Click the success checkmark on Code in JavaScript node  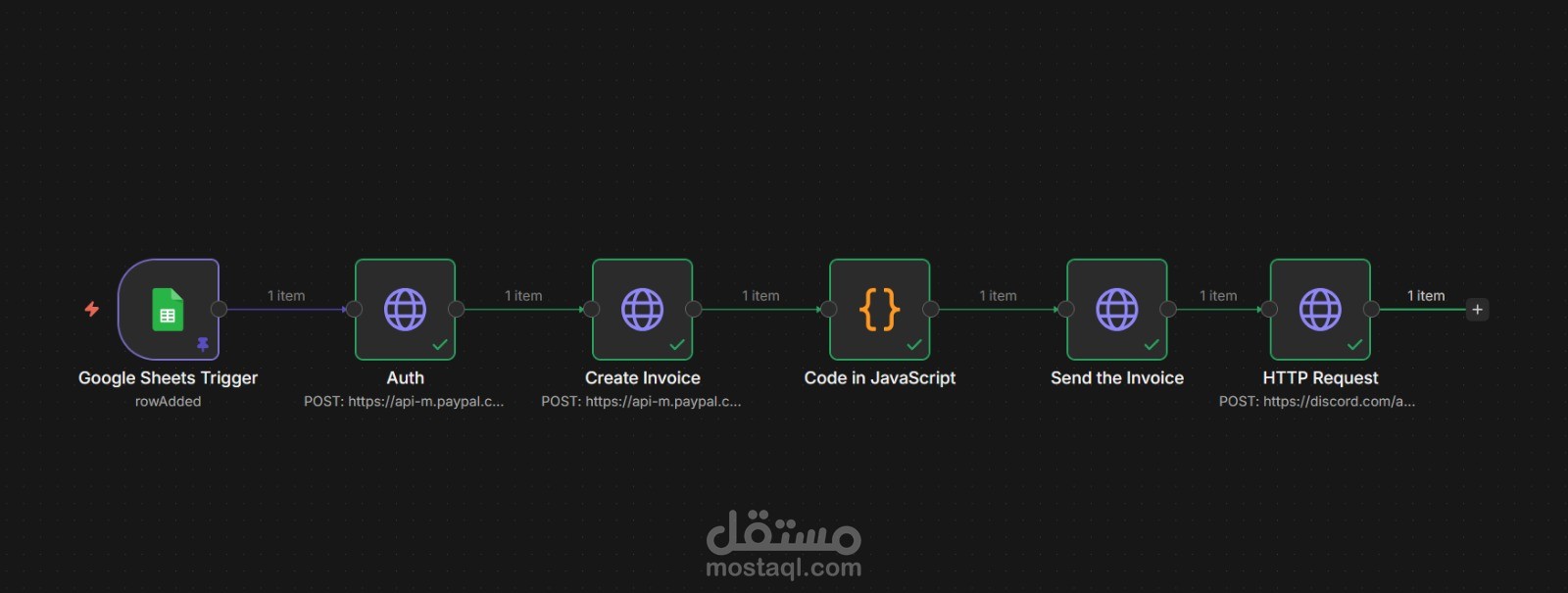tap(914, 344)
